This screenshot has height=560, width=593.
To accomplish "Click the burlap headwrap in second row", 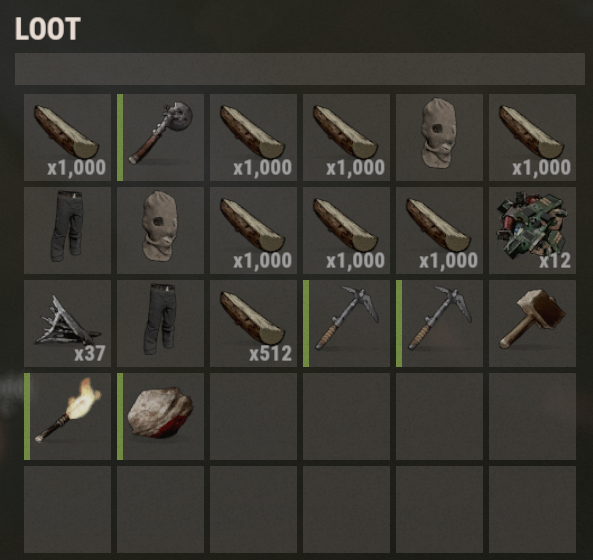I will coord(160,230).
